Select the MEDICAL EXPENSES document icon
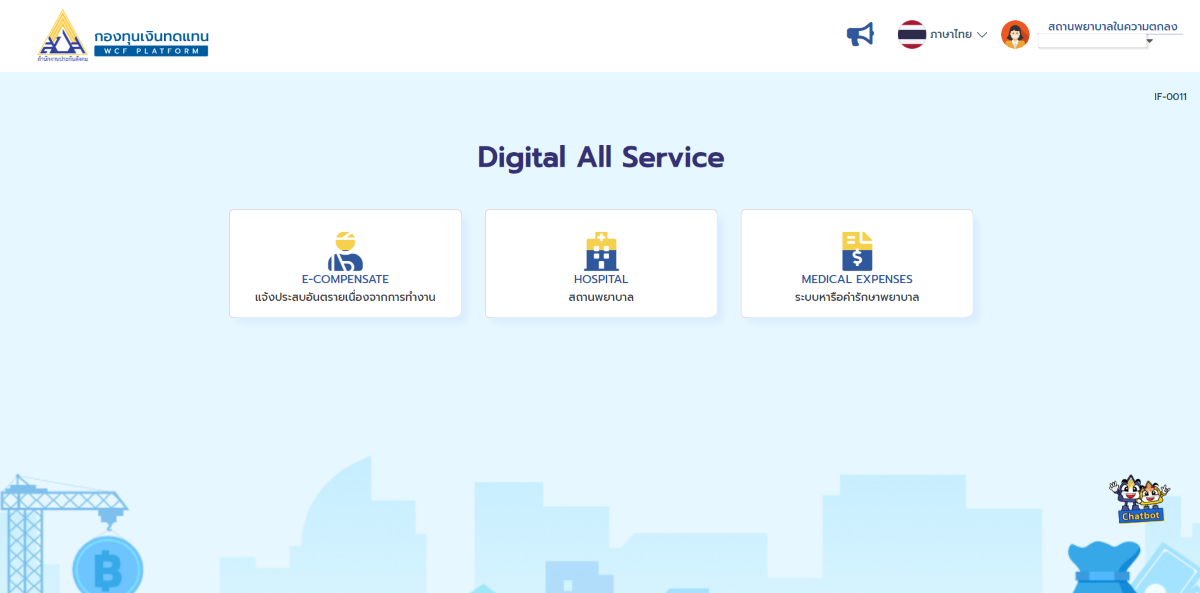Image resolution: width=1200 pixels, height=593 pixels. [x=857, y=250]
